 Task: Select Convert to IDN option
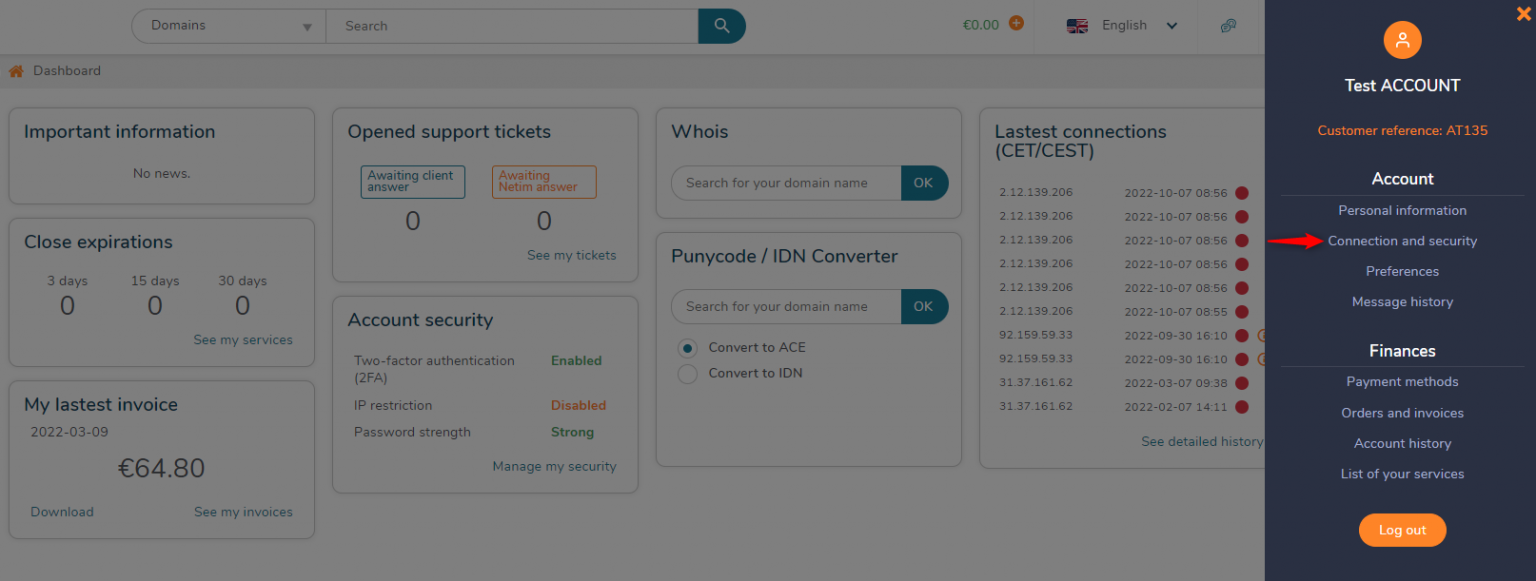tap(687, 373)
